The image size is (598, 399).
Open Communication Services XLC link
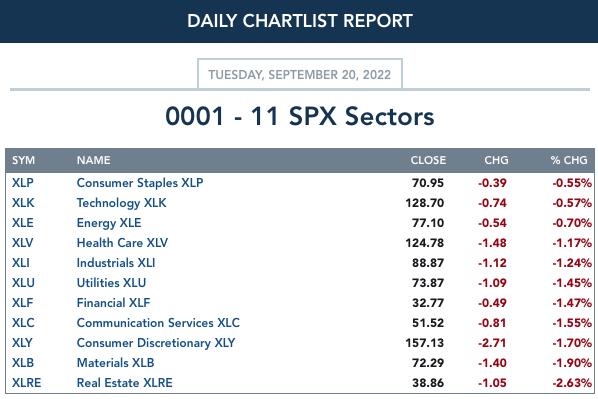tap(158, 323)
